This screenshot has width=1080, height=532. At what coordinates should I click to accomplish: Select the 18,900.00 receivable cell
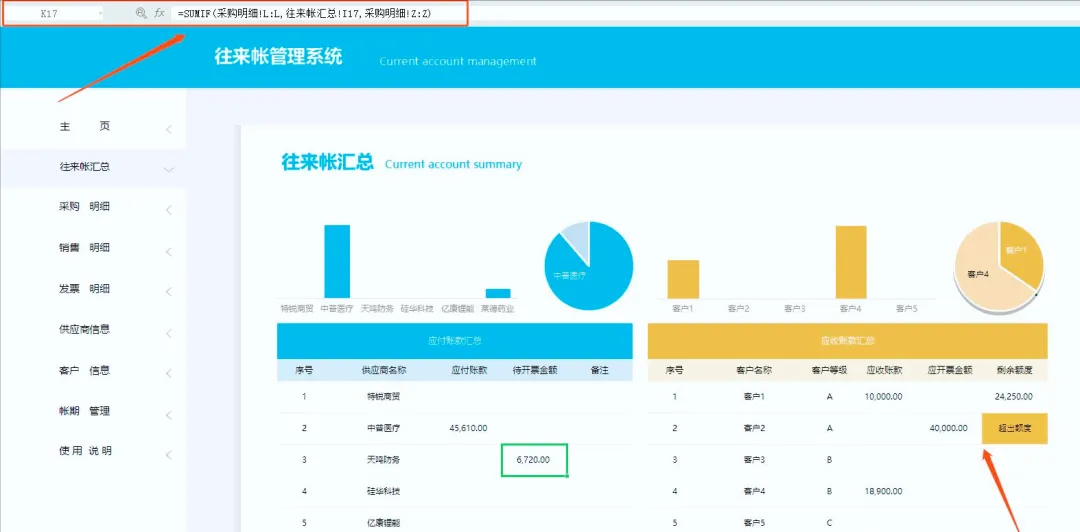click(883, 491)
